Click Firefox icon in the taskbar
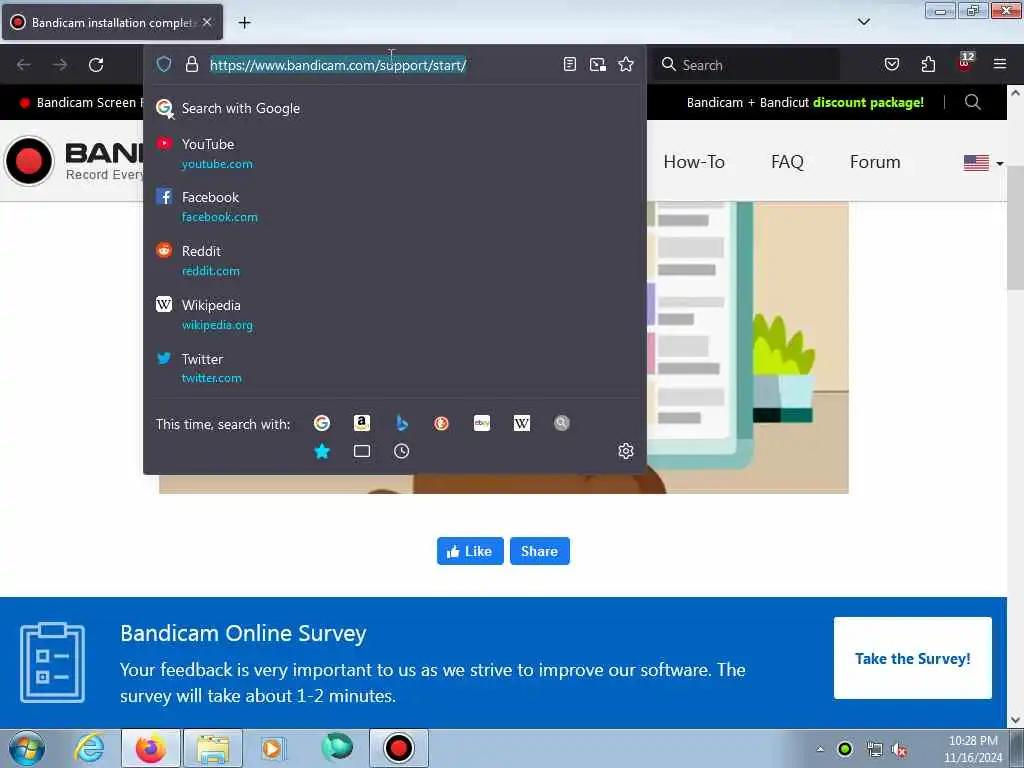The image size is (1024, 768). click(151, 748)
